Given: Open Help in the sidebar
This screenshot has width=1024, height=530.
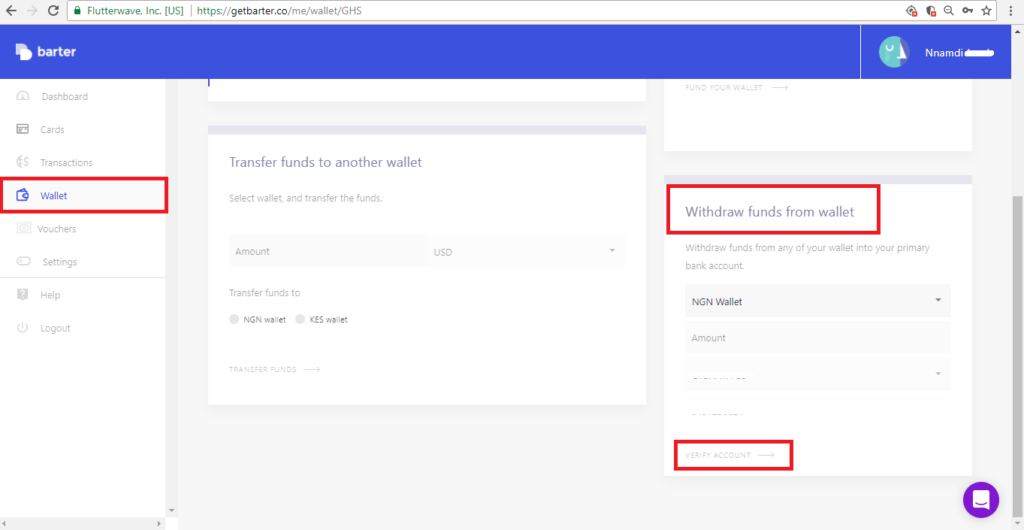Looking at the screenshot, I should [x=50, y=295].
